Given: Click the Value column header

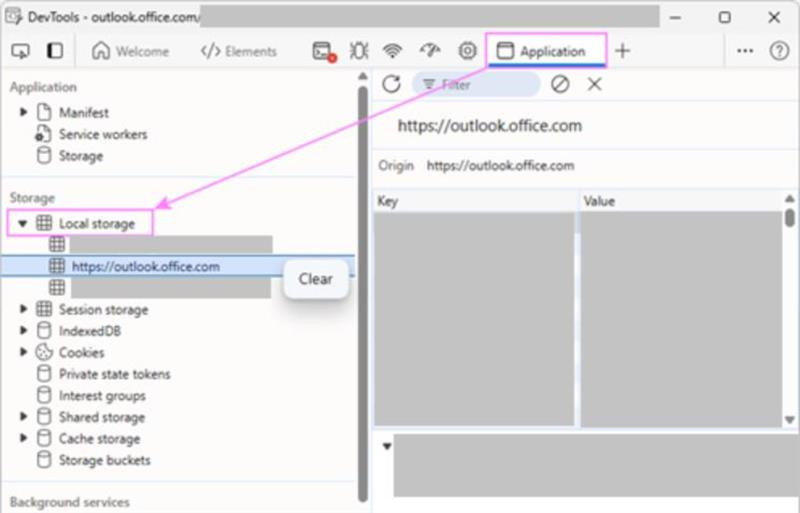Looking at the screenshot, I should (681, 201).
